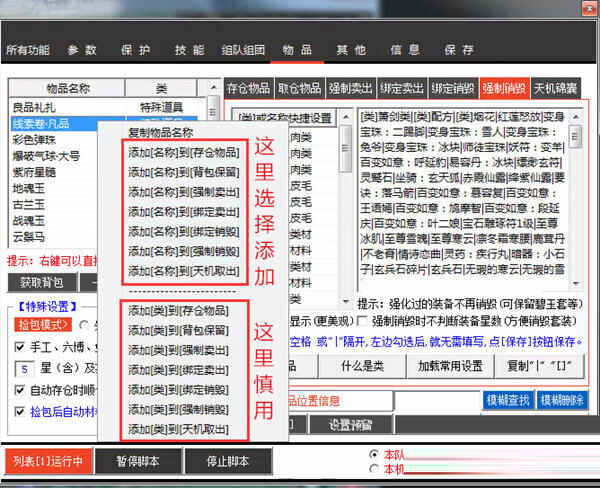Image resolution: width=600 pixels, height=488 pixels.
Task: Select 地魂玉 in the item list
Action: [28, 188]
